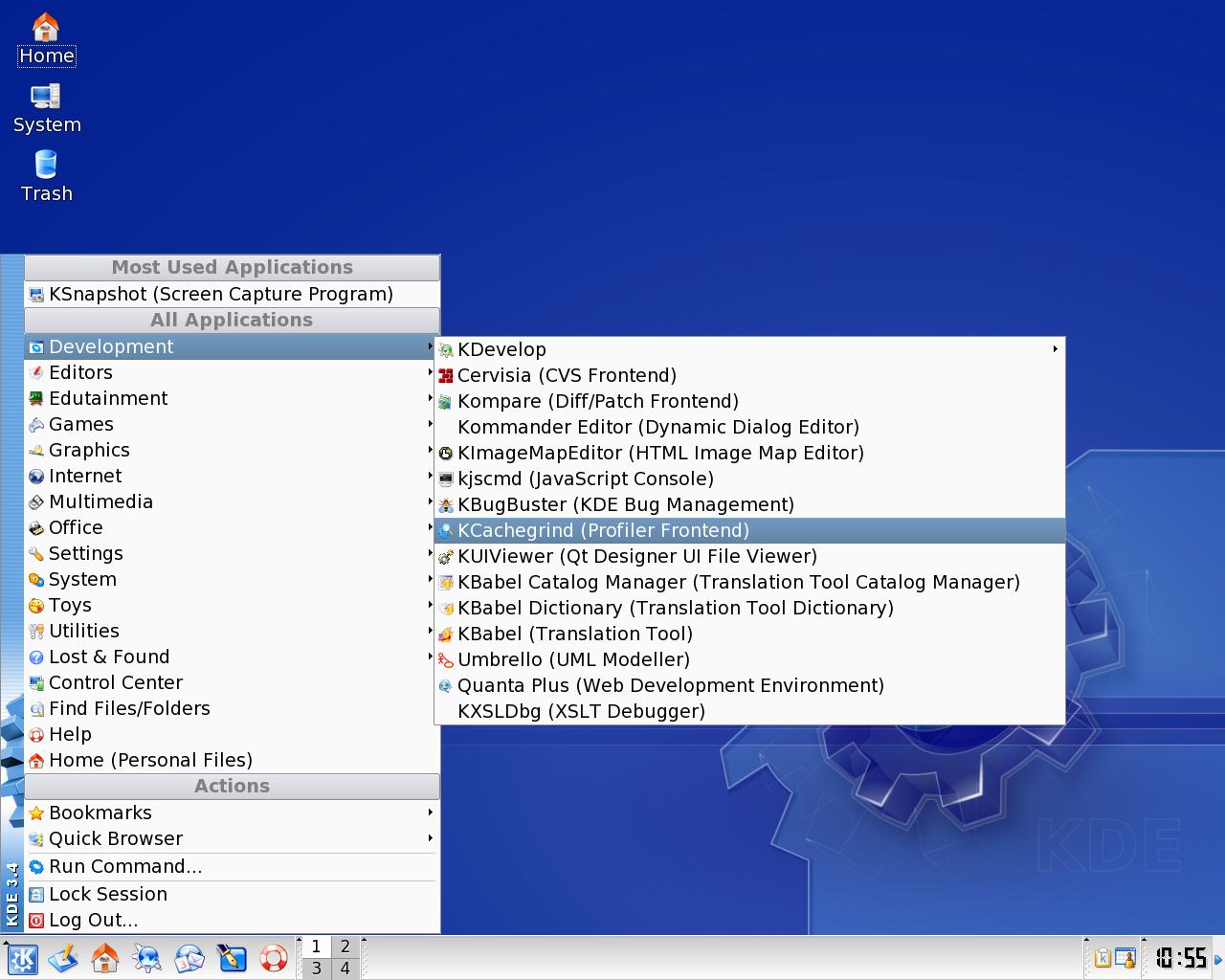Expand the Office submenu

(x=232, y=527)
